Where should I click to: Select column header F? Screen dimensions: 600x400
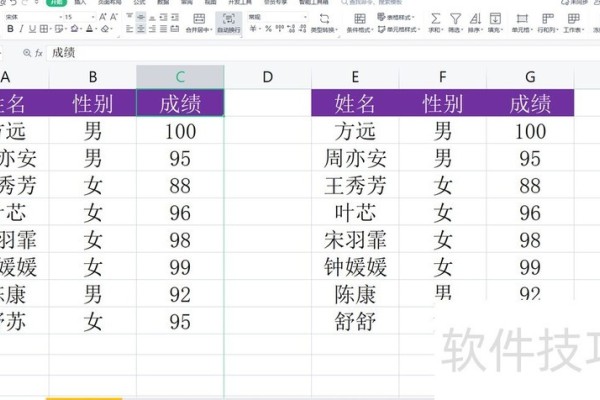click(442, 77)
